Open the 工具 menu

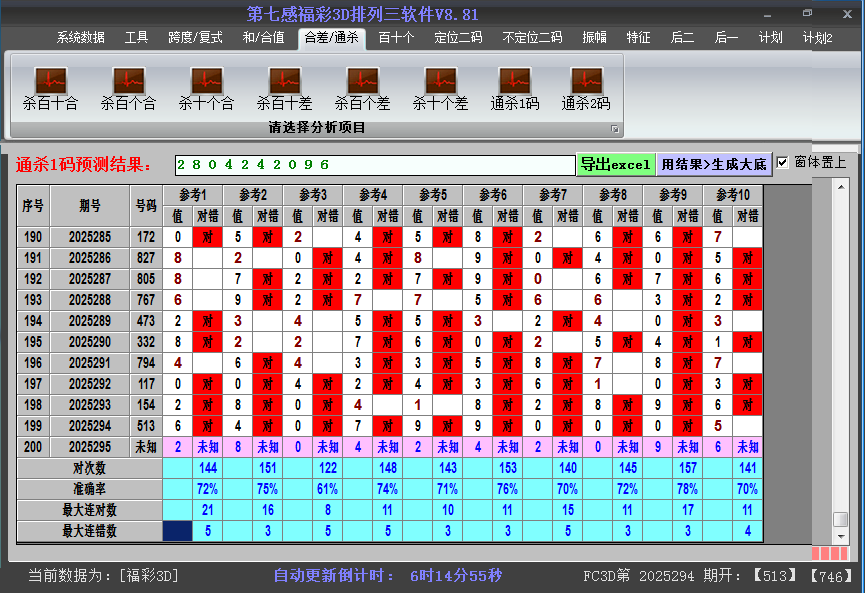(136, 37)
